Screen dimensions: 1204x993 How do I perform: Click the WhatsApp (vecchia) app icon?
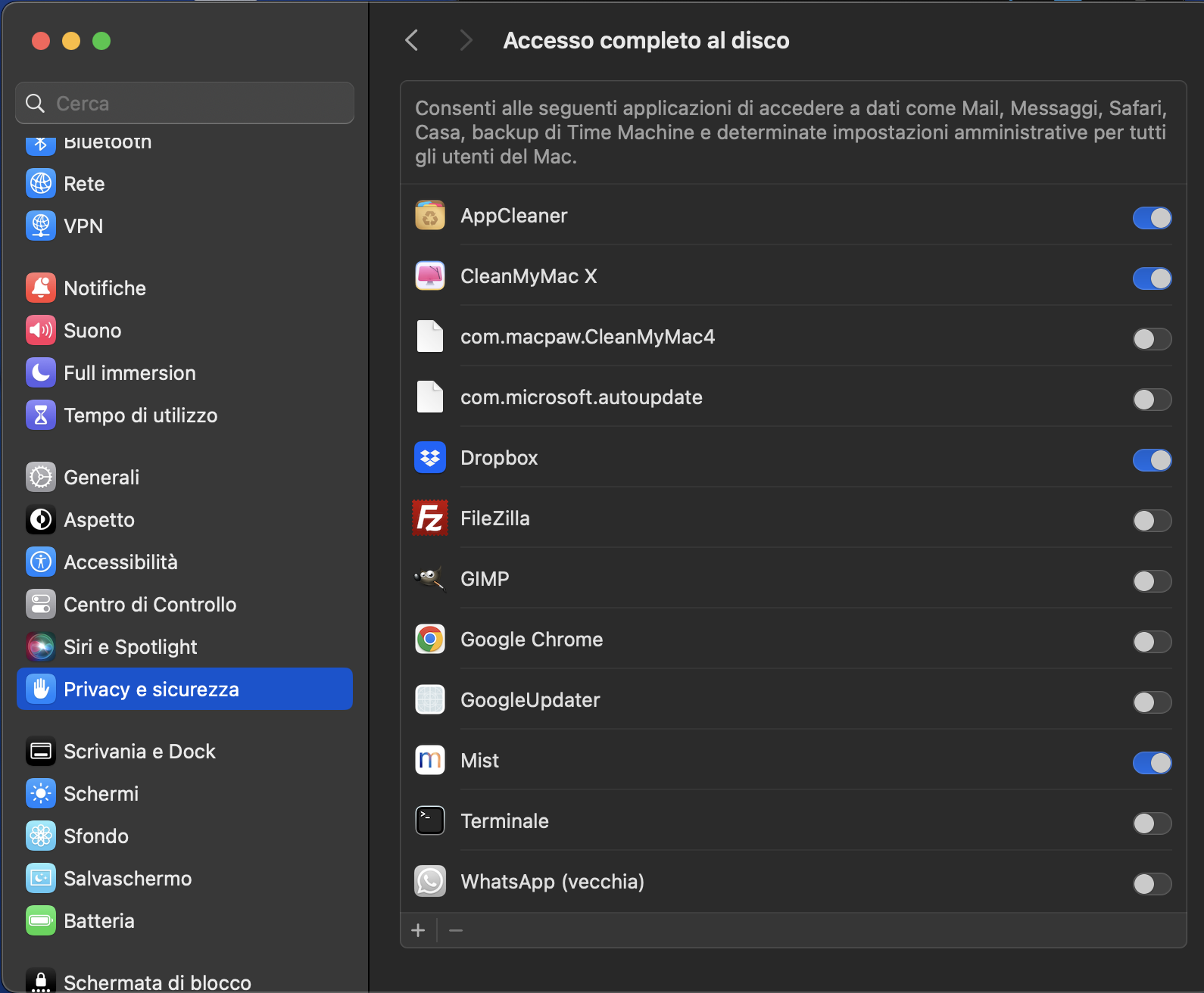(x=430, y=882)
